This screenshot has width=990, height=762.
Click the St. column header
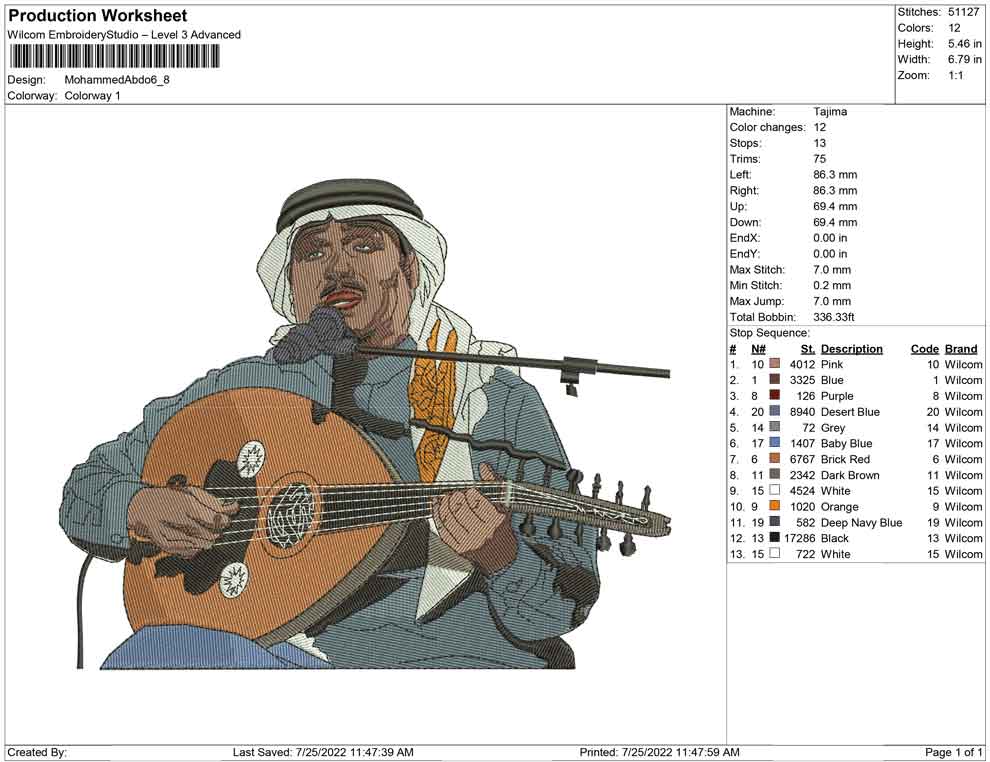click(x=808, y=349)
